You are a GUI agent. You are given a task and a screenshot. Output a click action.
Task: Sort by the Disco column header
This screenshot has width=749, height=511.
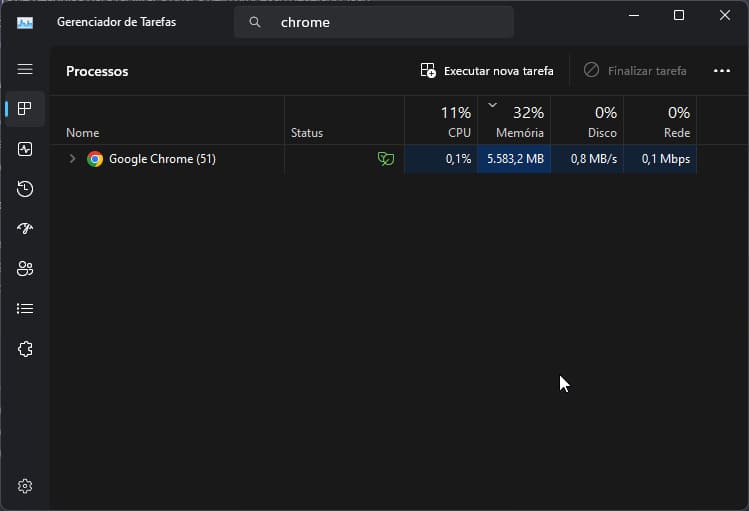point(587,120)
